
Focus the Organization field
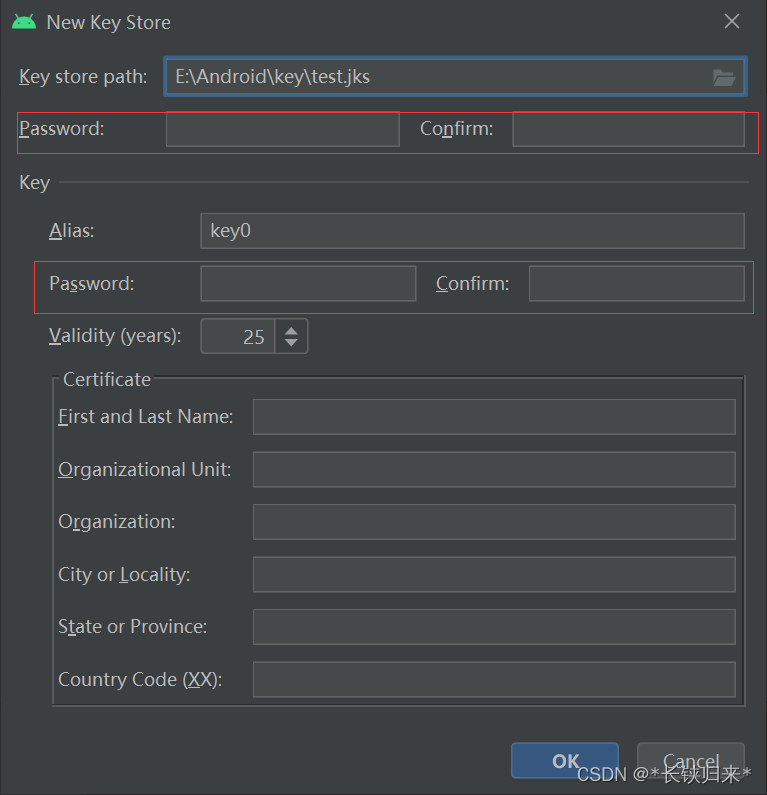click(494, 522)
